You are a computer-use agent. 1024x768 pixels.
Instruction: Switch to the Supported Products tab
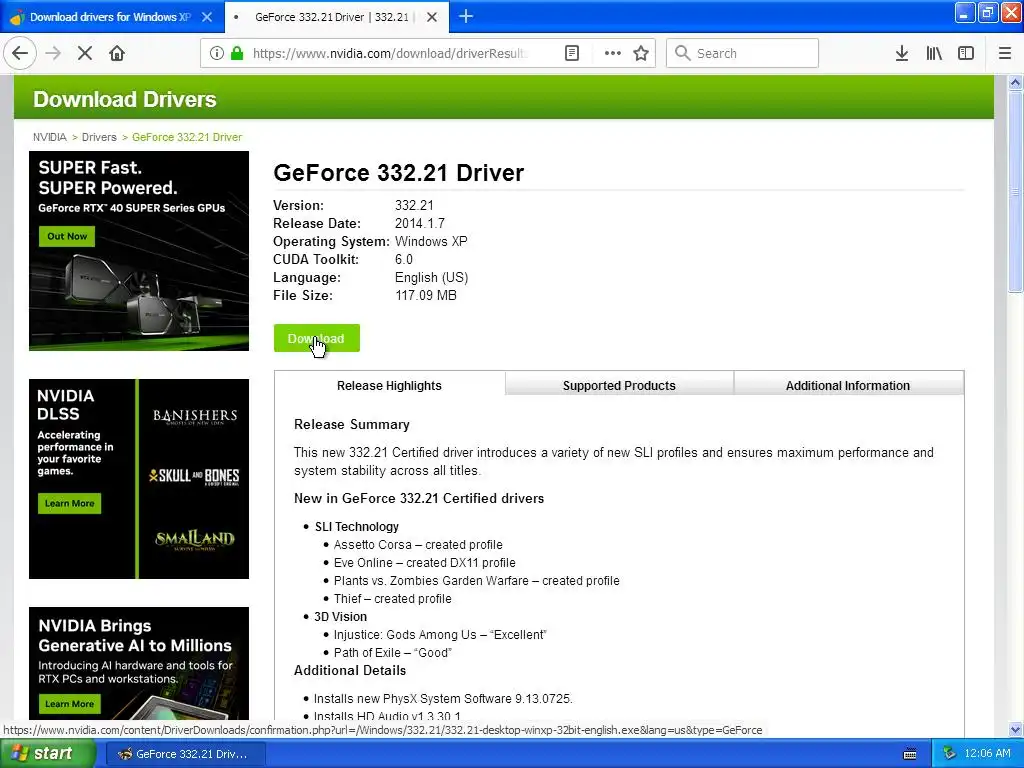click(619, 385)
